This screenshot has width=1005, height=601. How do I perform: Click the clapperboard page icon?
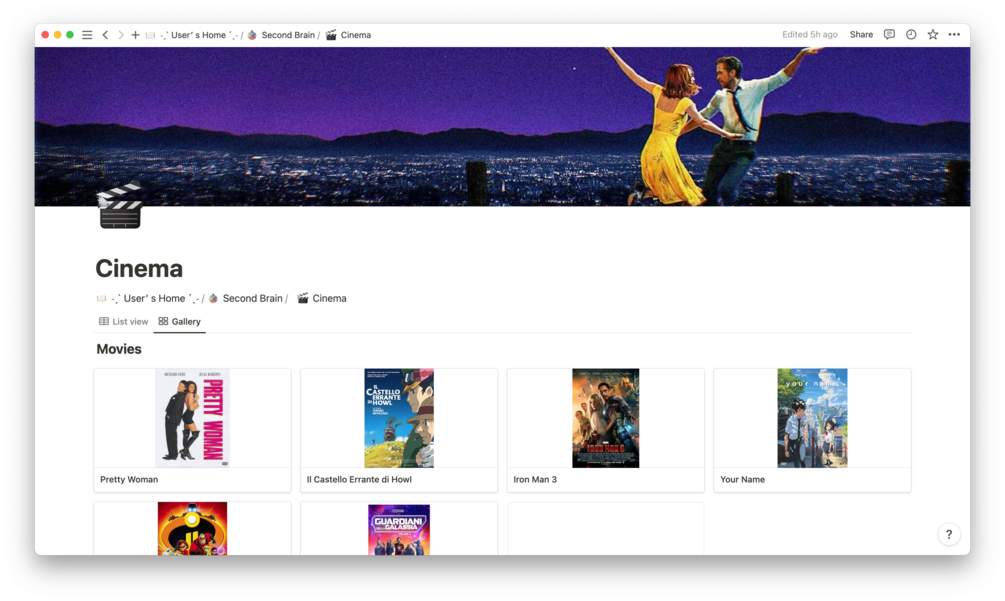click(120, 205)
